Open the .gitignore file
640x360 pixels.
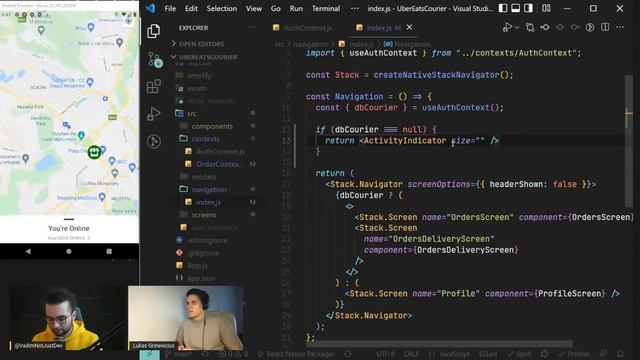coord(204,253)
